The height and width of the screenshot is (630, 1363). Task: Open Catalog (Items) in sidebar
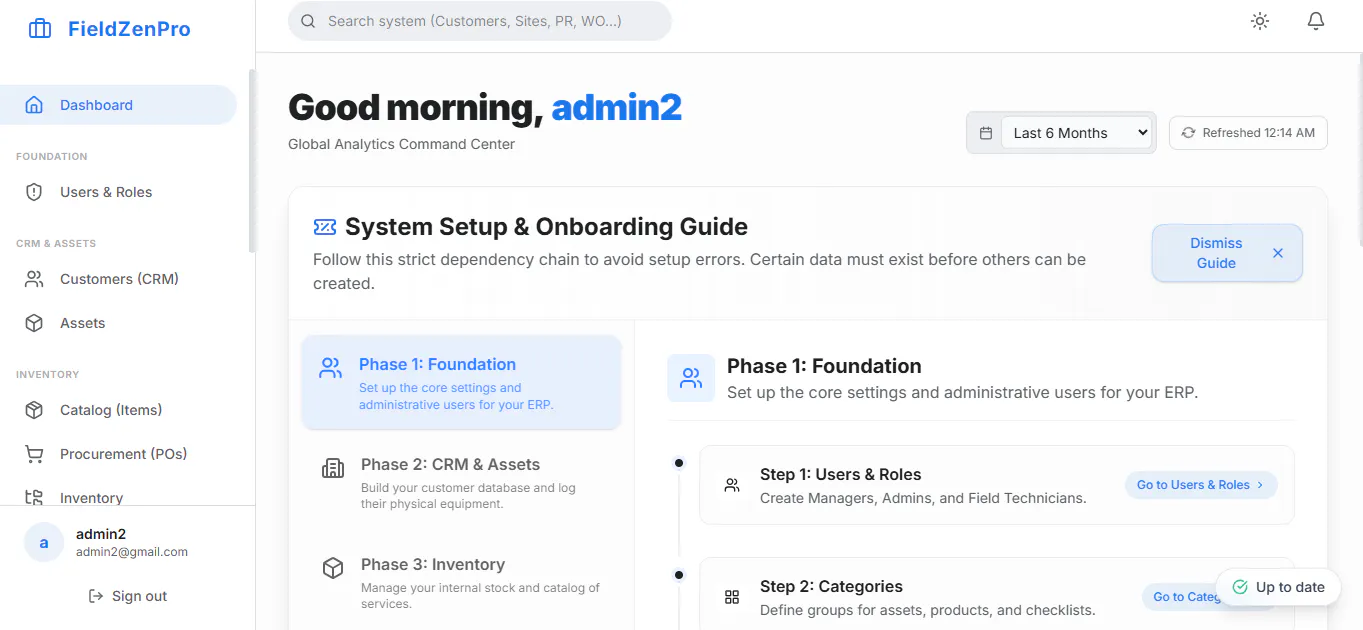(x=118, y=410)
